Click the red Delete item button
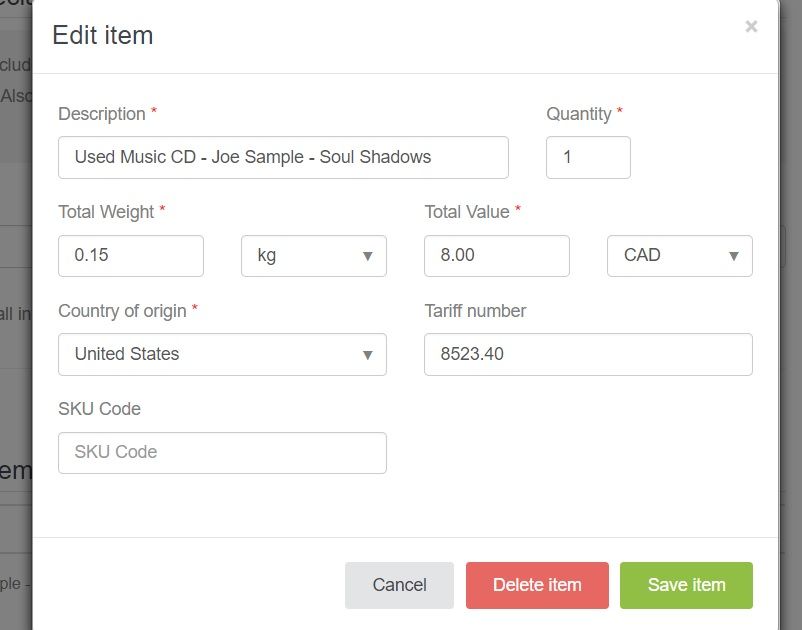This screenshot has height=630, width=802. [x=537, y=585]
